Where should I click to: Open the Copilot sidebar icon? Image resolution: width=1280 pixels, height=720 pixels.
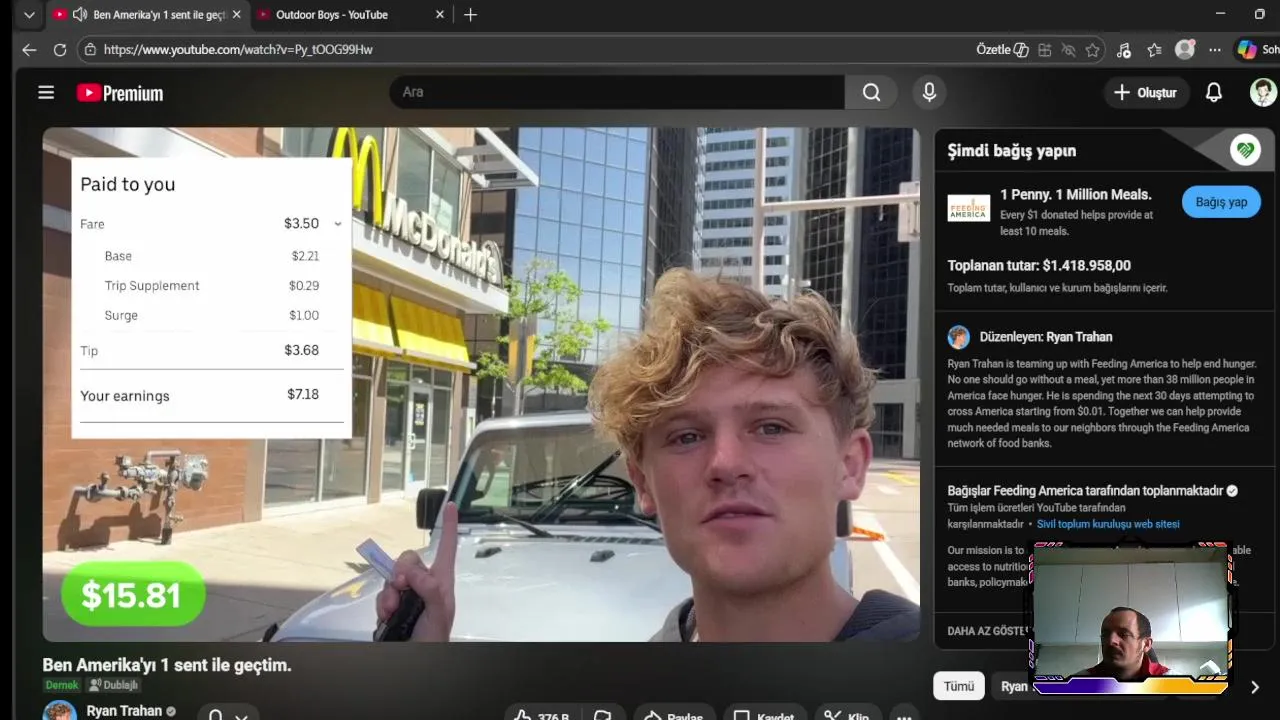[x=1247, y=49]
